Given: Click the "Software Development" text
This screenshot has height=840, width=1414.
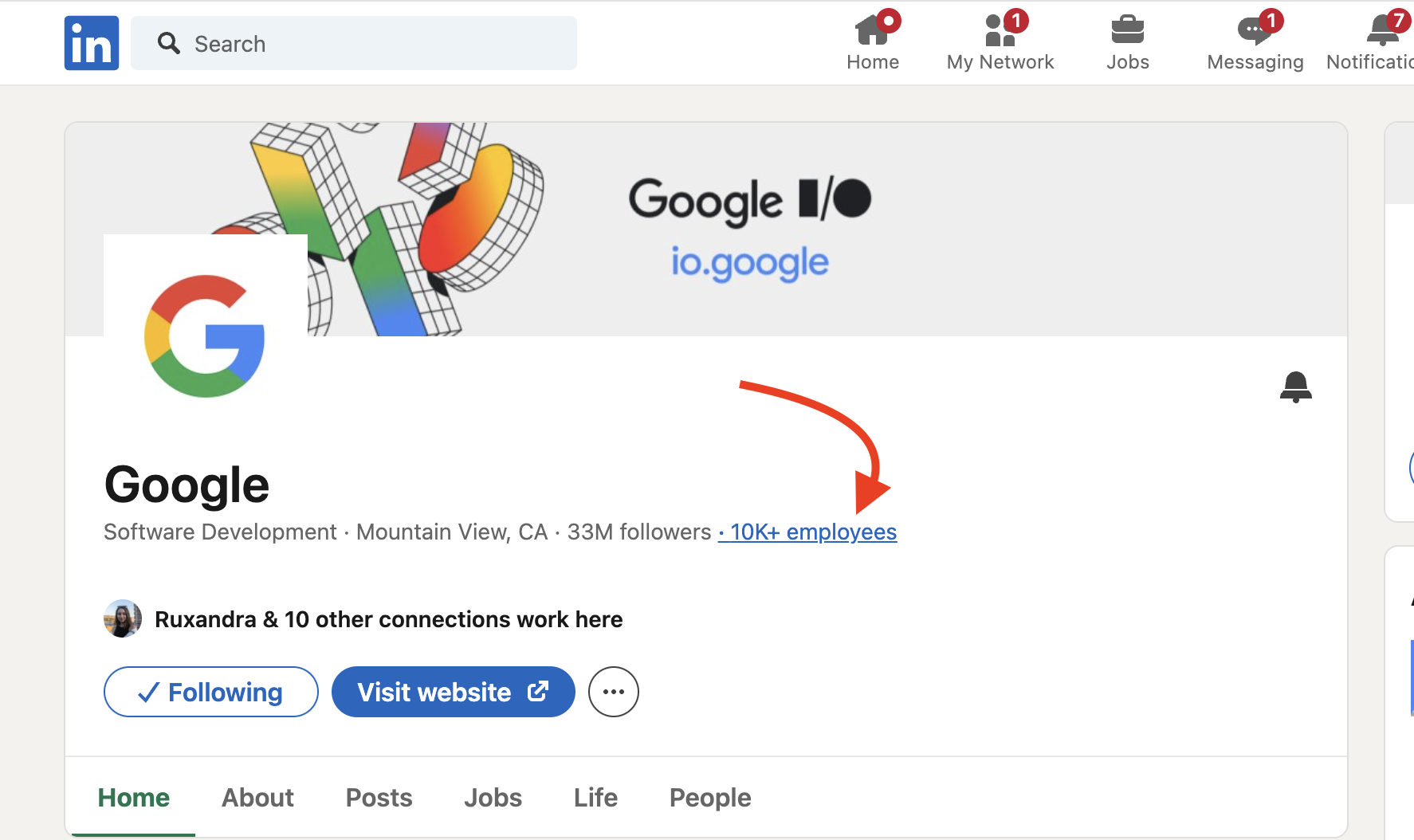Looking at the screenshot, I should click(221, 532).
